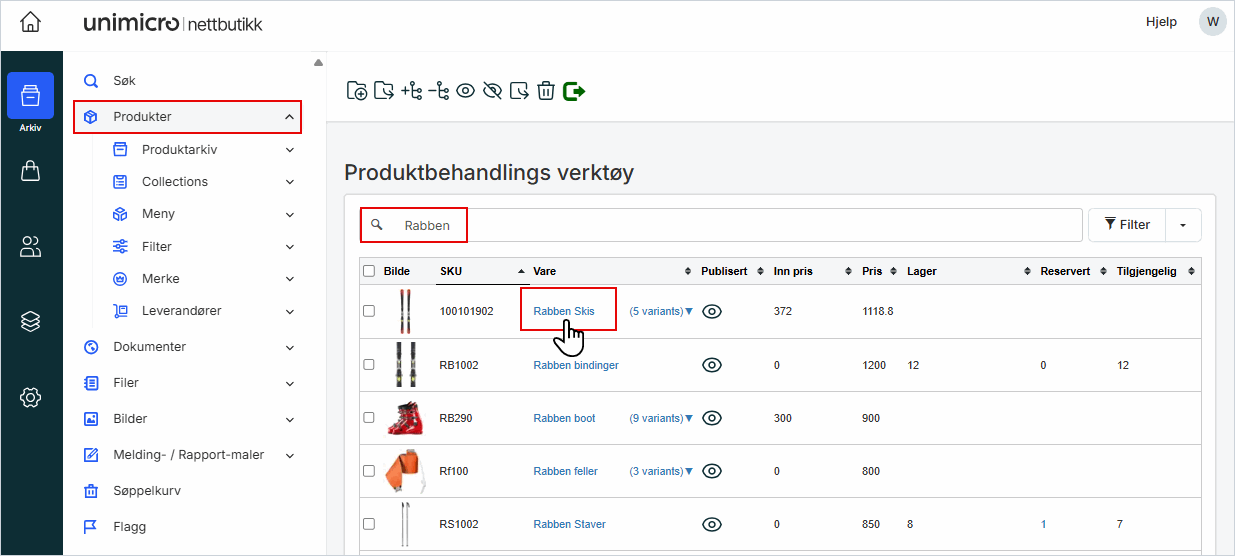
Task: Click the green export arrow icon
Action: point(574,91)
